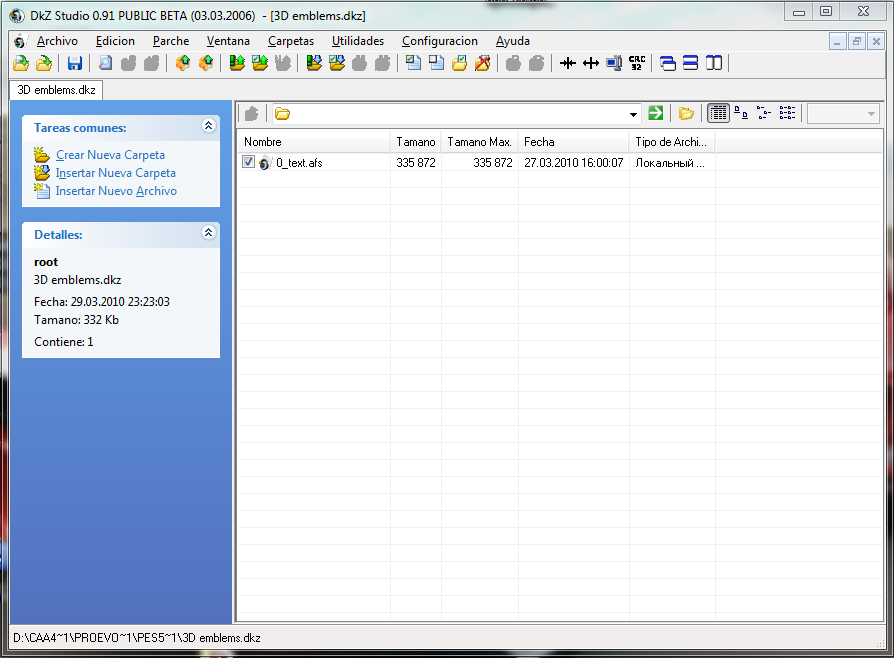This screenshot has width=894, height=658.
Task: Click the date 27.03.2010 16:00:07 cell
Action: 574,163
